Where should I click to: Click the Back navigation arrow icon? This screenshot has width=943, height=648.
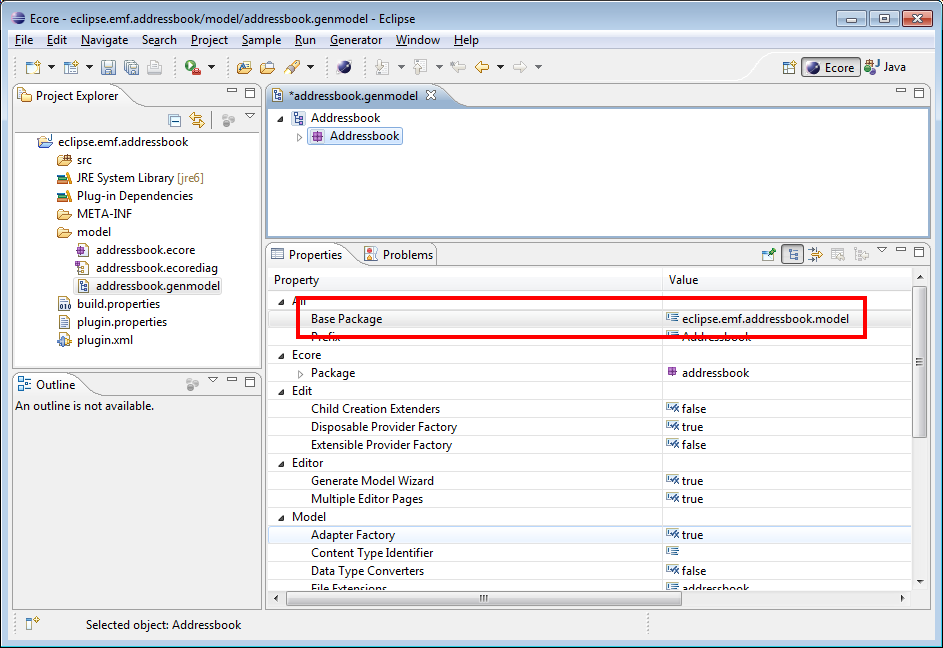(482, 67)
